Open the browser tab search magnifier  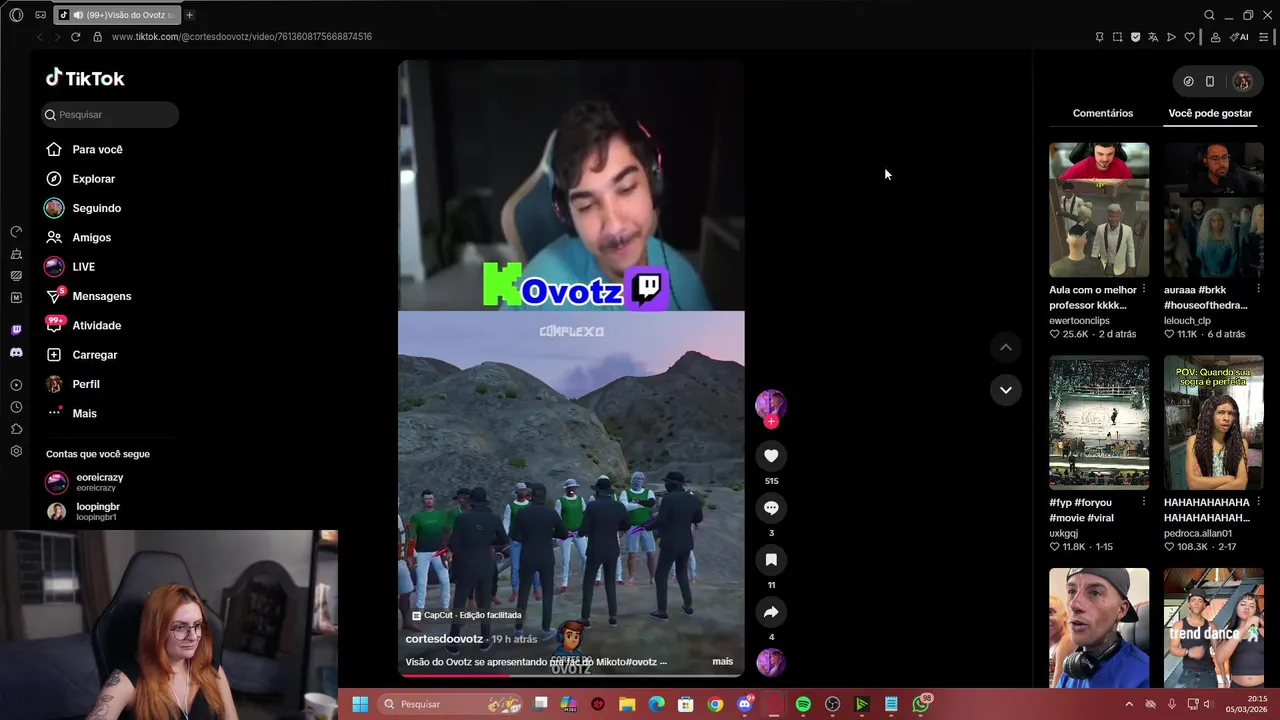(x=1209, y=15)
